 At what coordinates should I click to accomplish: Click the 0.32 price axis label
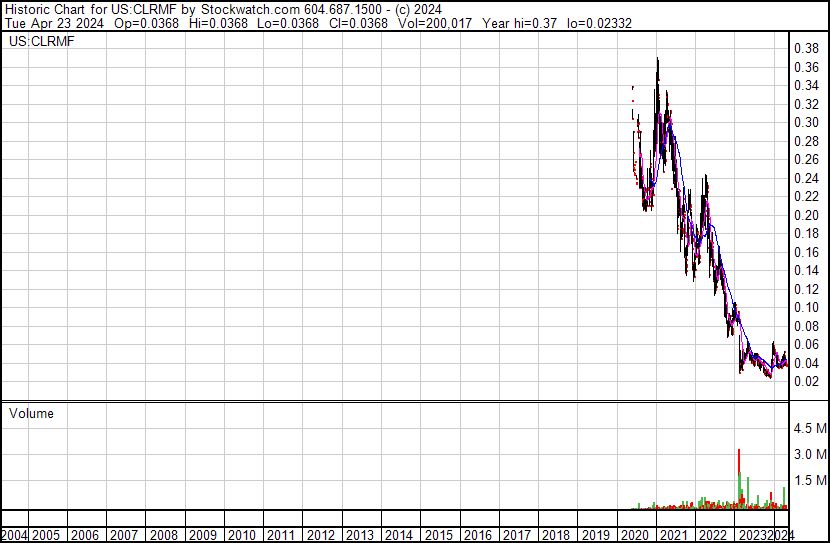806,104
